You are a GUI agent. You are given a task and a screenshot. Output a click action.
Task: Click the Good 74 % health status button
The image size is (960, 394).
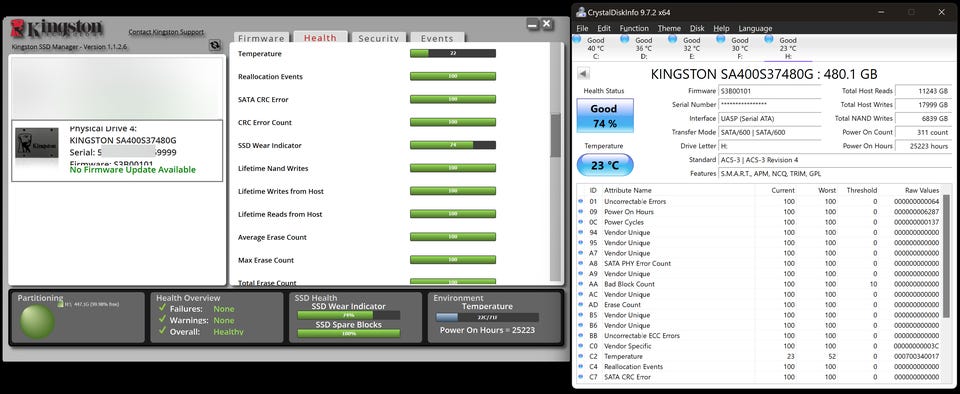[604, 116]
